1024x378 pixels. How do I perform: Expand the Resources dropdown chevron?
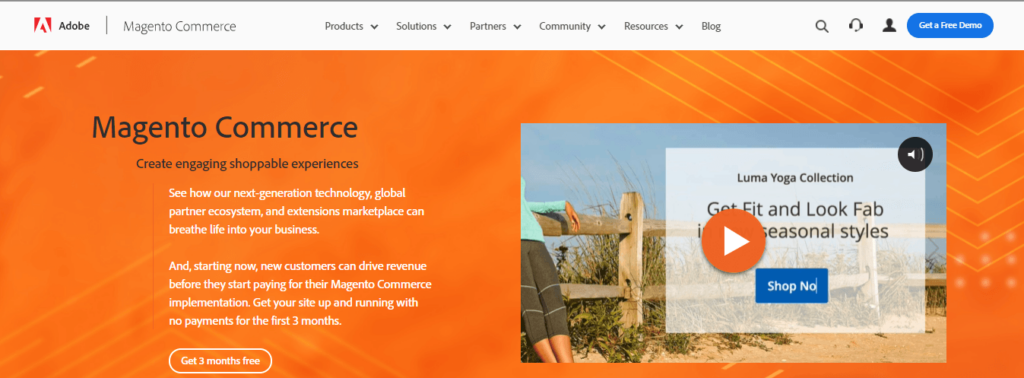coord(679,27)
